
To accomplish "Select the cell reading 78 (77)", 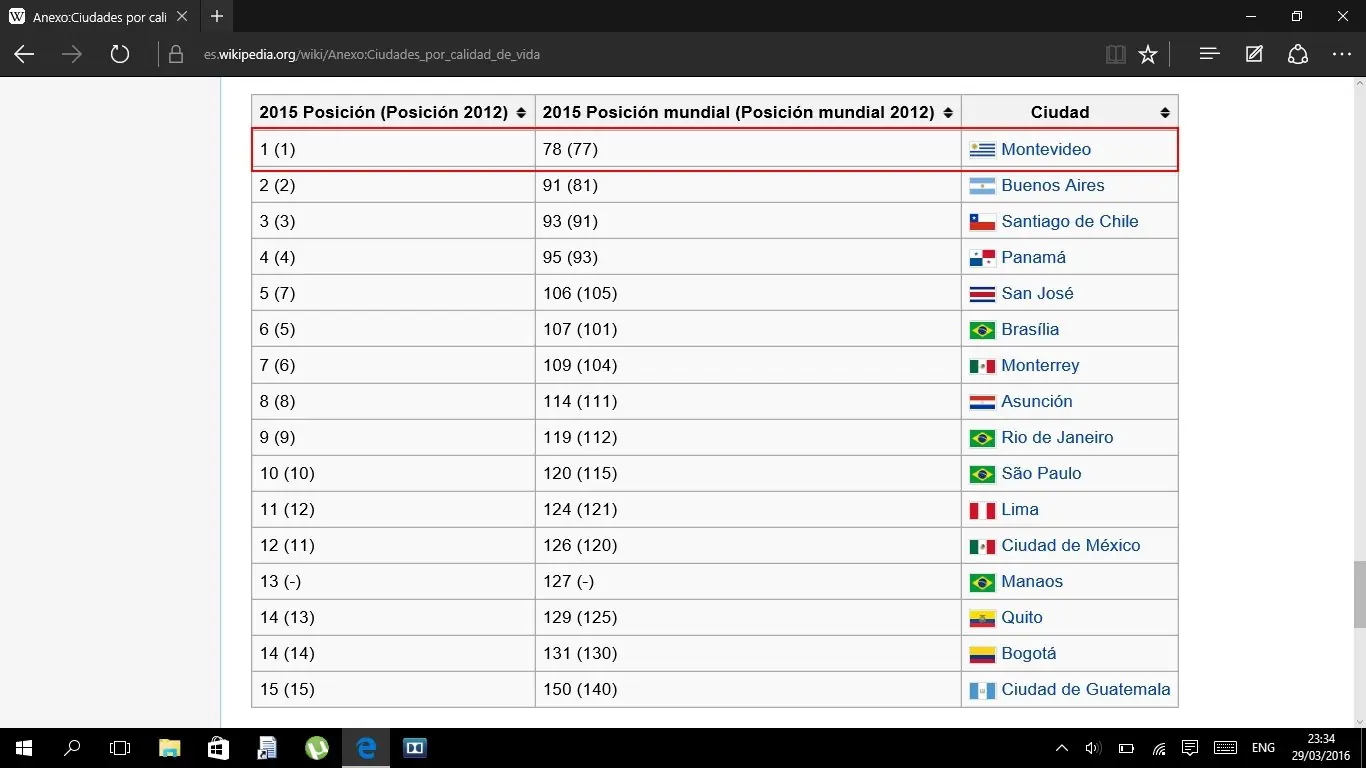I will (x=748, y=149).
